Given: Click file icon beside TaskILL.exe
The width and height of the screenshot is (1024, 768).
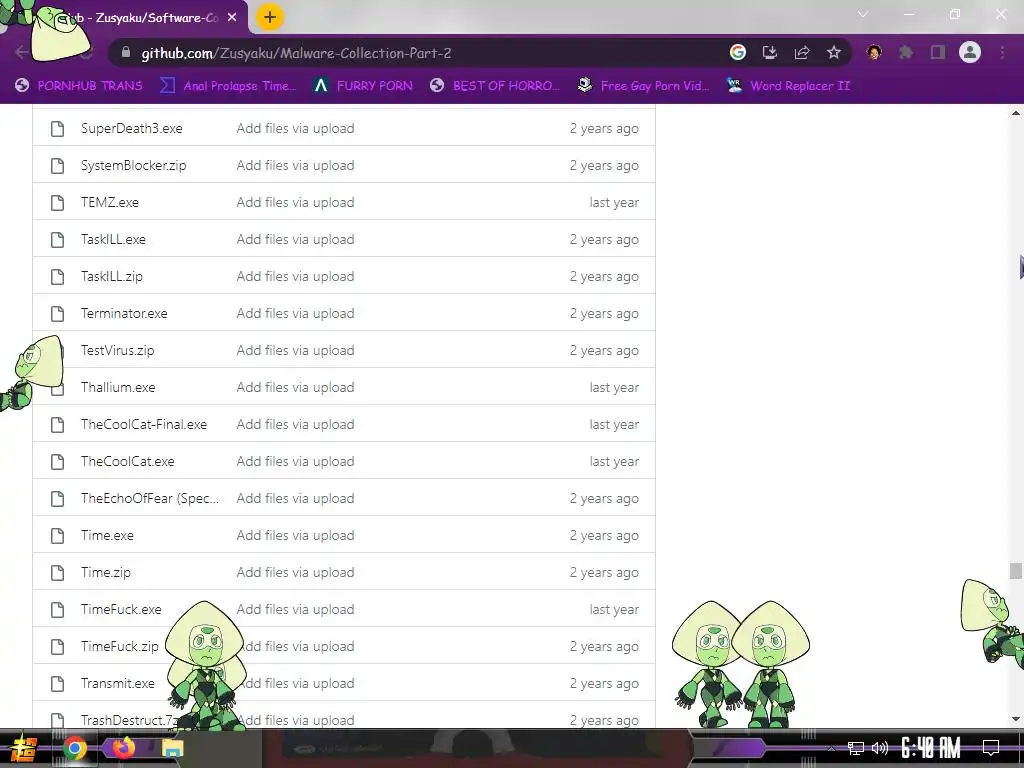Looking at the screenshot, I should pos(57,240).
